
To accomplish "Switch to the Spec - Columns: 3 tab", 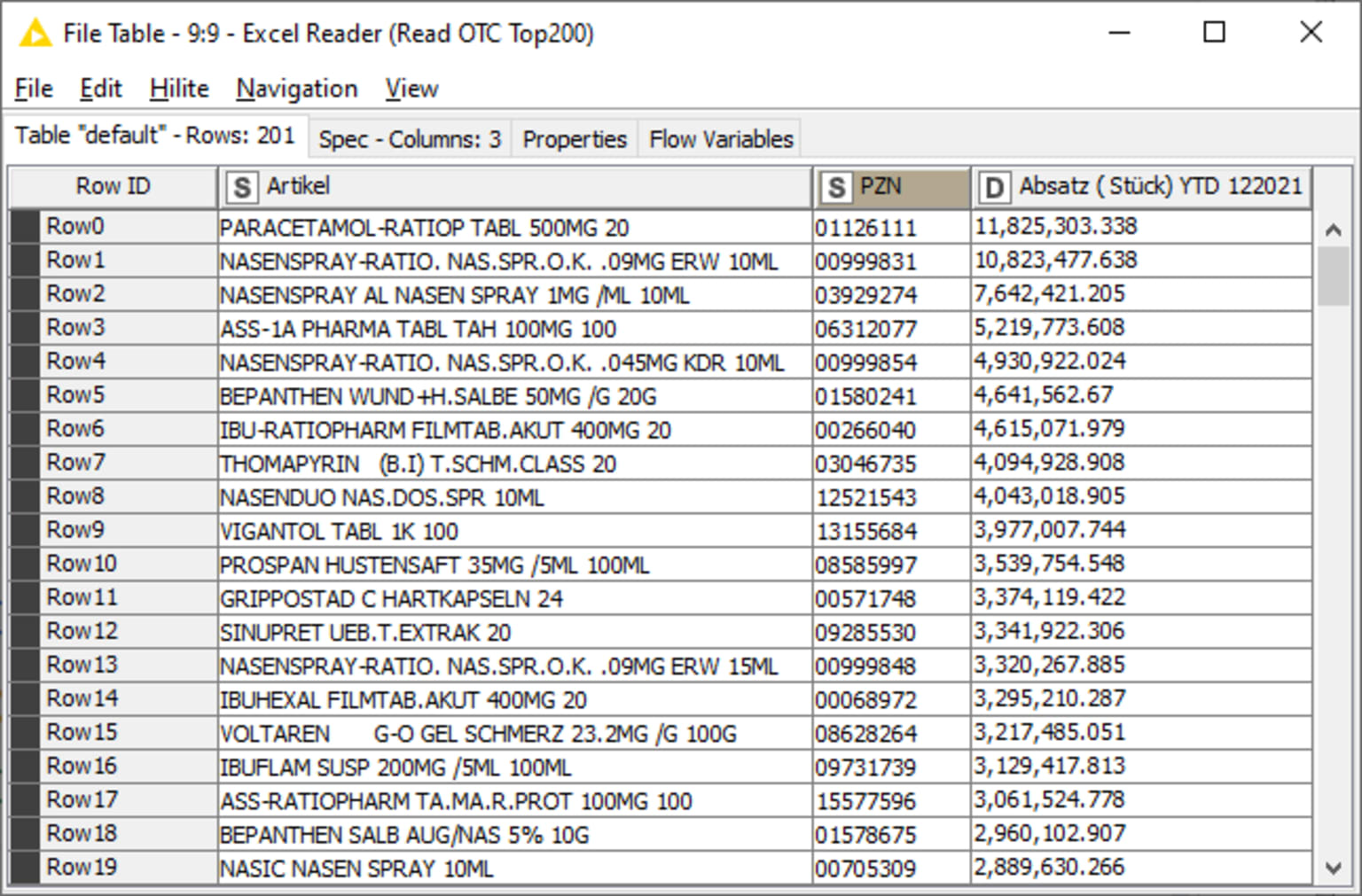I will point(410,139).
